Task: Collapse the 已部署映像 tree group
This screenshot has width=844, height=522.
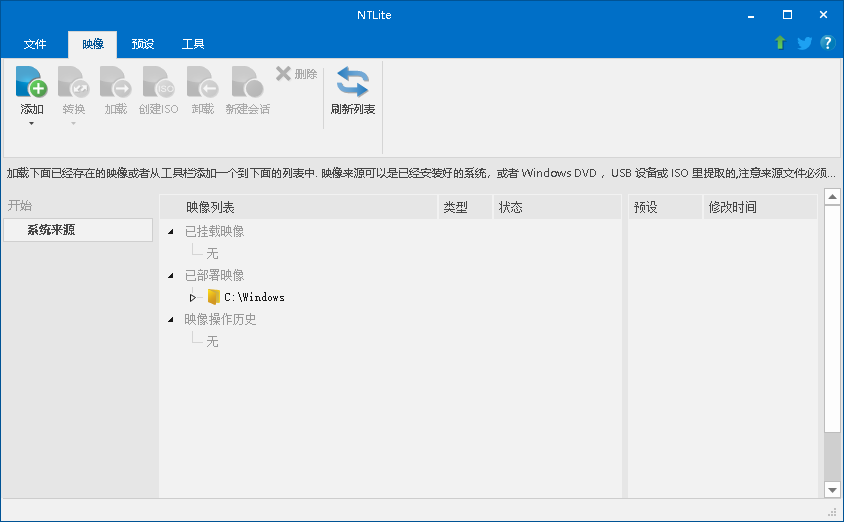Action: tap(171, 276)
